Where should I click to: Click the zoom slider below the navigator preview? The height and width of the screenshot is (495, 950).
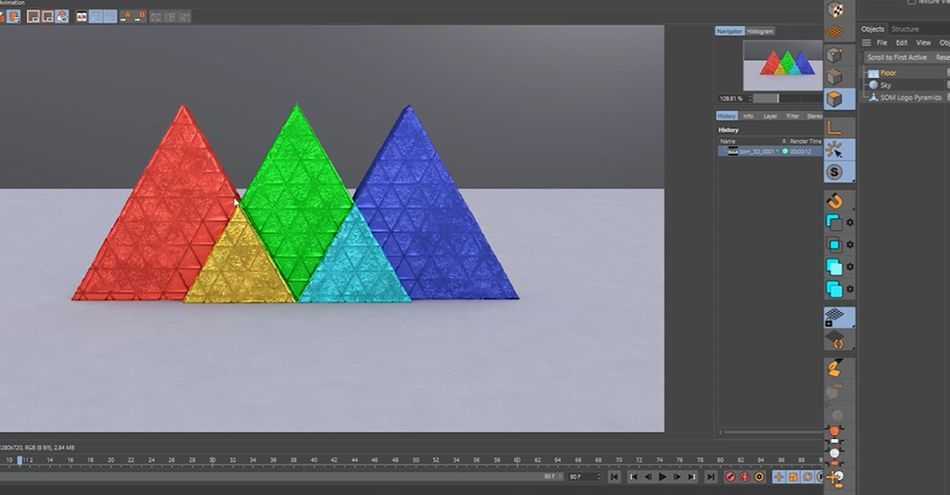(788, 98)
